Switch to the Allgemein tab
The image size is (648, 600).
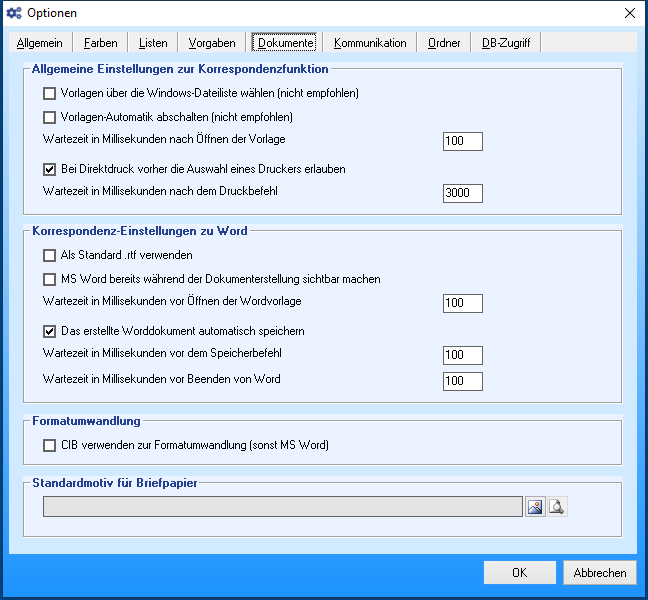pyautogui.click(x=40, y=43)
